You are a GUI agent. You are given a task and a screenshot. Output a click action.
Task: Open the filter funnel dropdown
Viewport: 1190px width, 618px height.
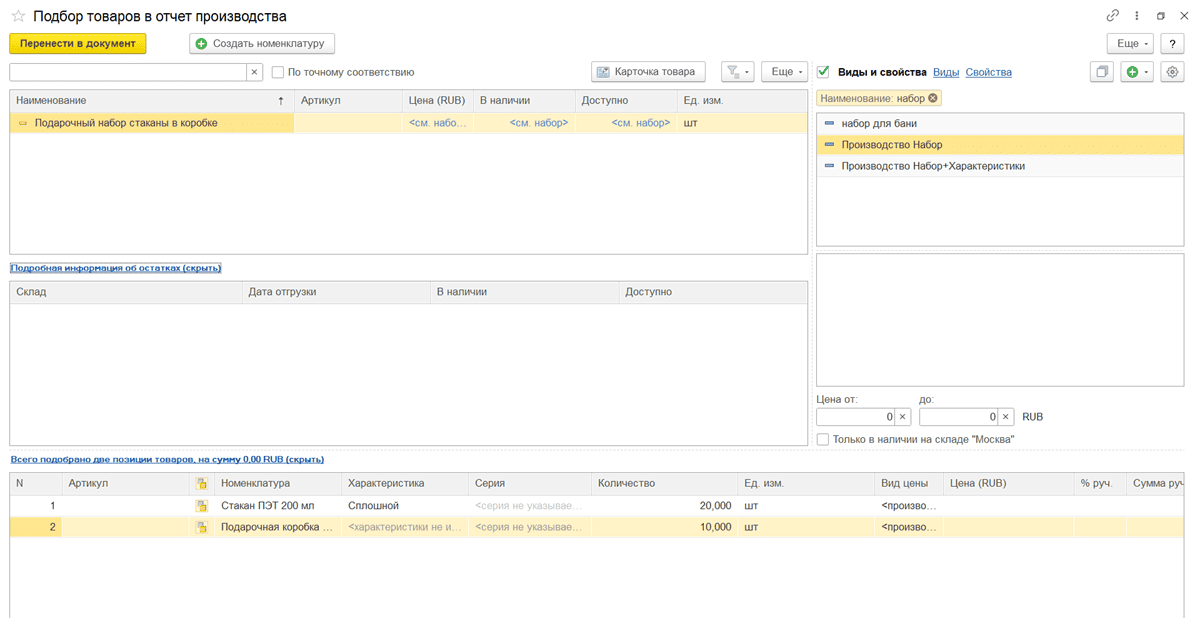[x=737, y=72]
